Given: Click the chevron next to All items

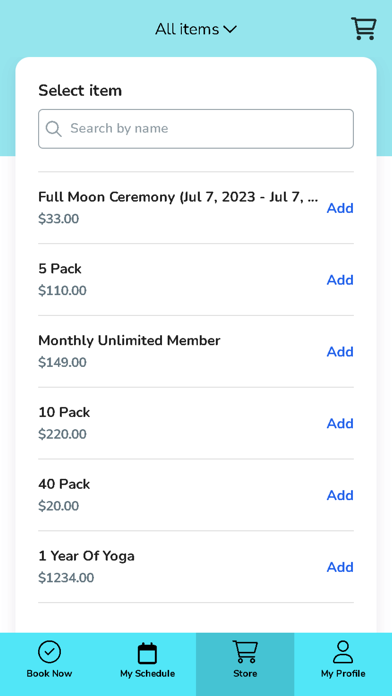Looking at the screenshot, I should point(230,30).
